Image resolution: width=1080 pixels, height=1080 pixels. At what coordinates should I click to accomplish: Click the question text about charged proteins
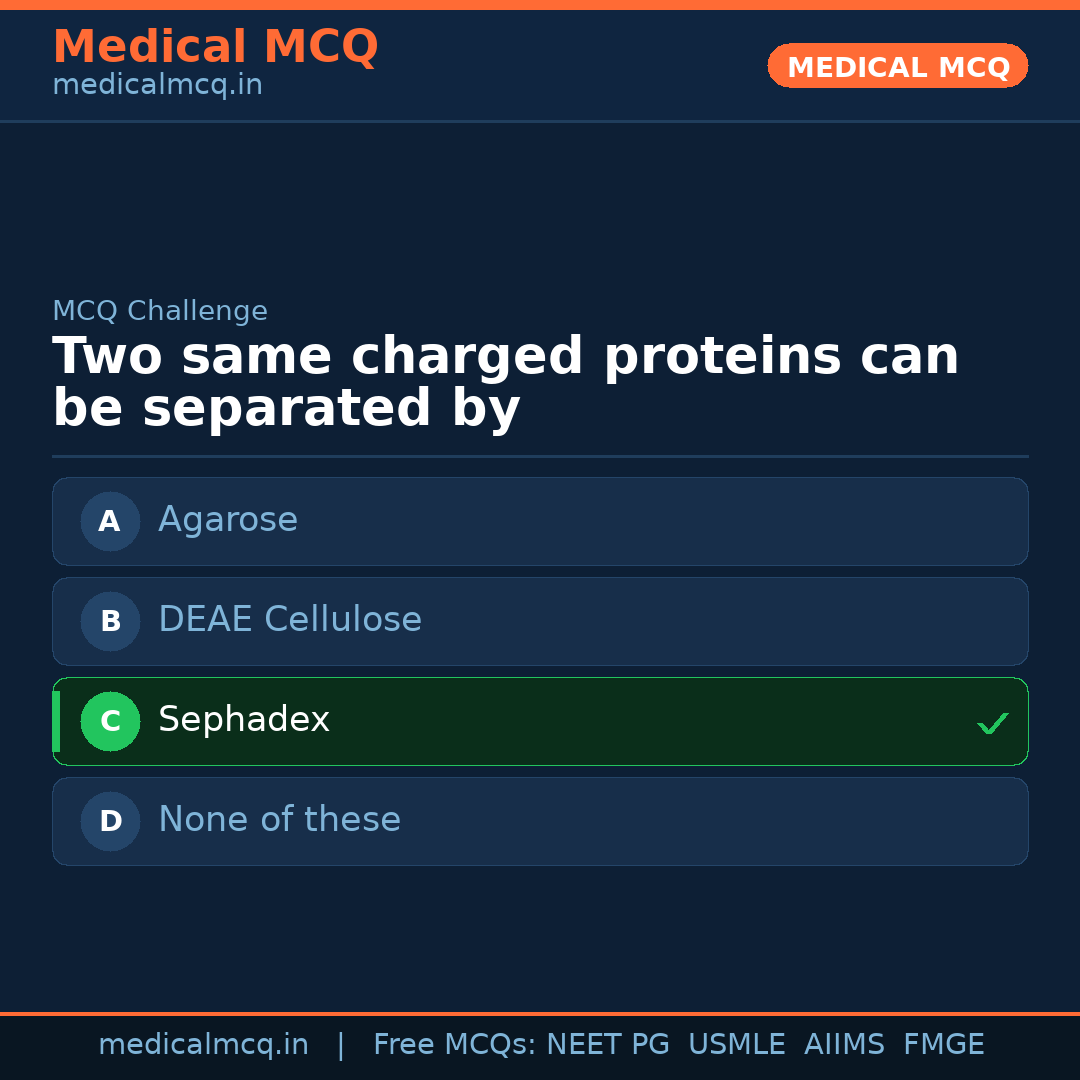(x=505, y=383)
